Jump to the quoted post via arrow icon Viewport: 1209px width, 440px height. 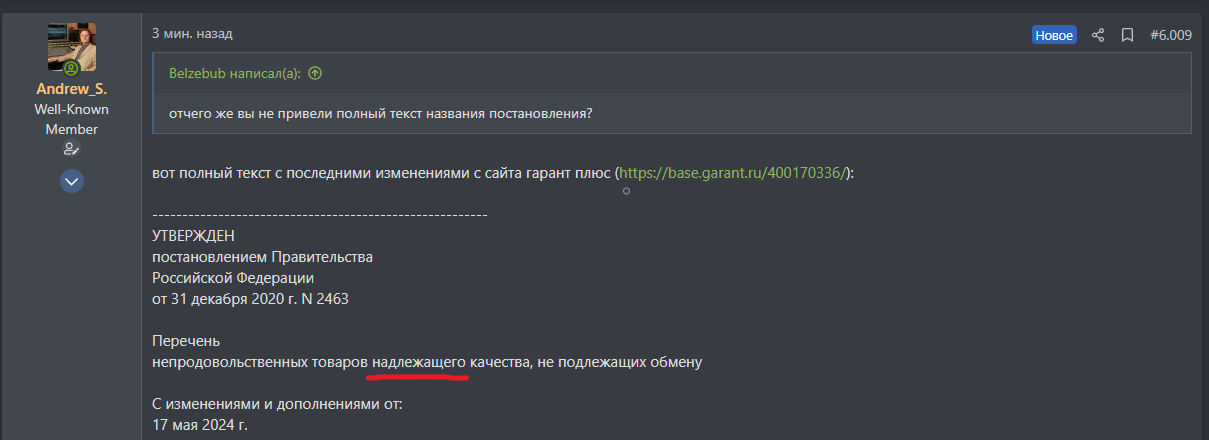315,73
